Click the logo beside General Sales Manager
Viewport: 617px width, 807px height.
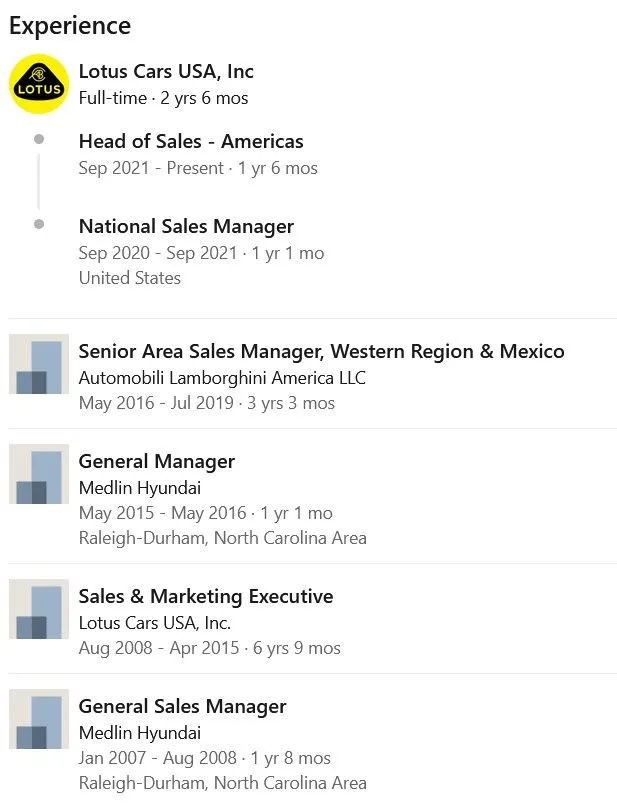click(x=39, y=719)
